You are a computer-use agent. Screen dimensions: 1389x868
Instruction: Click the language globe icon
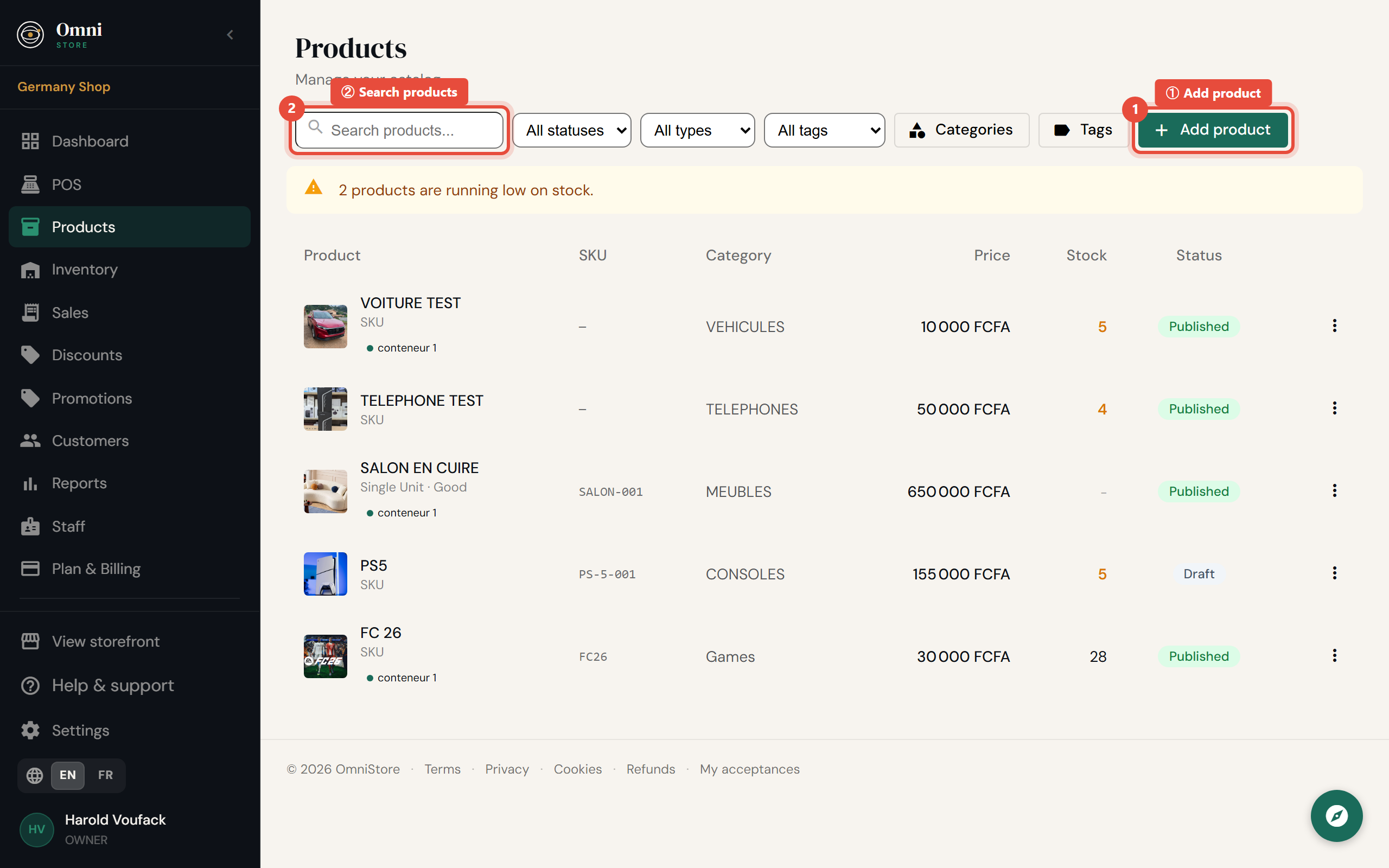coord(35,776)
